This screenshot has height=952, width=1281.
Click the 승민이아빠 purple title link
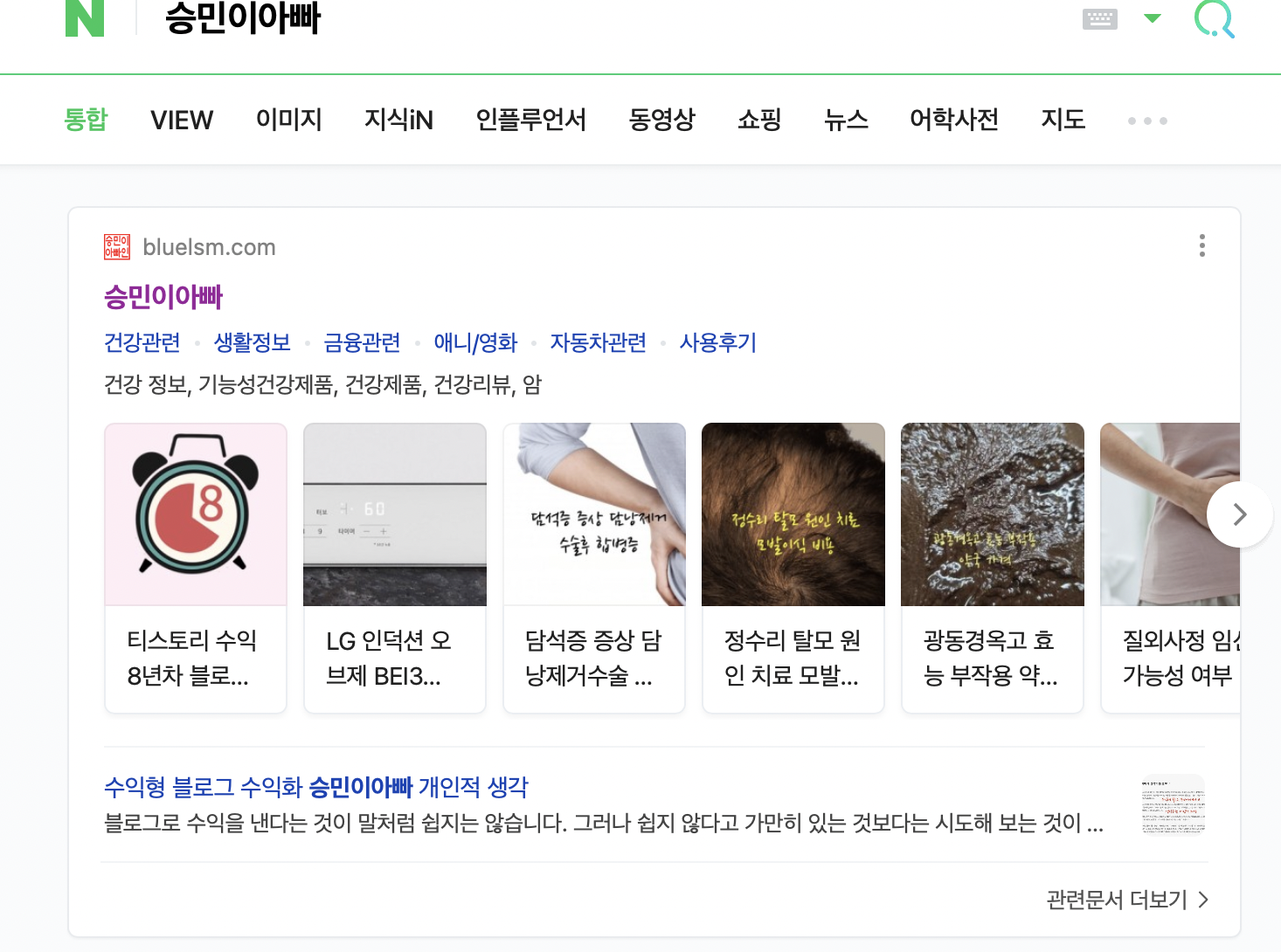point(163,297)
